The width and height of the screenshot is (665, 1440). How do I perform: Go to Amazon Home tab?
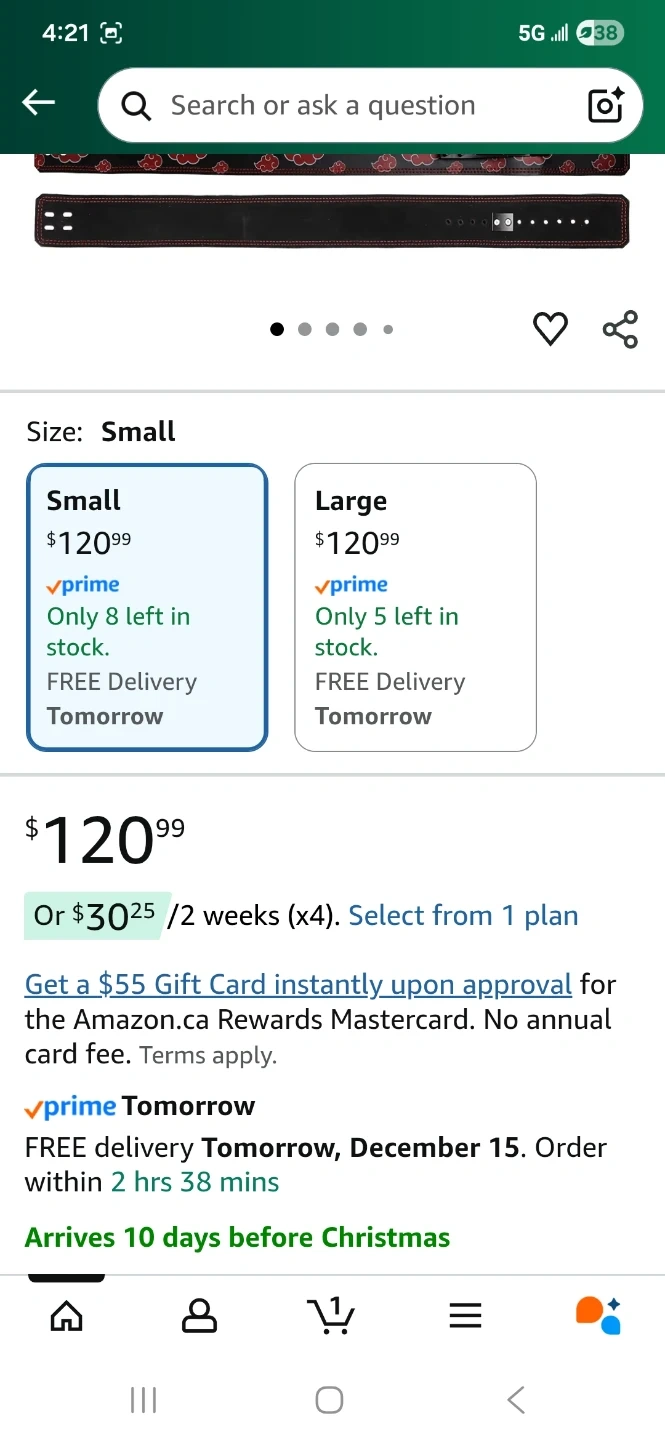click(66, 1315)
